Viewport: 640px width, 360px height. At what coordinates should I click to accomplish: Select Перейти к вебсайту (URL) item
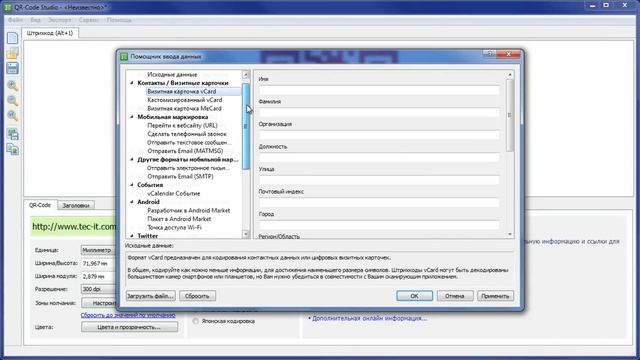(182, 125)
